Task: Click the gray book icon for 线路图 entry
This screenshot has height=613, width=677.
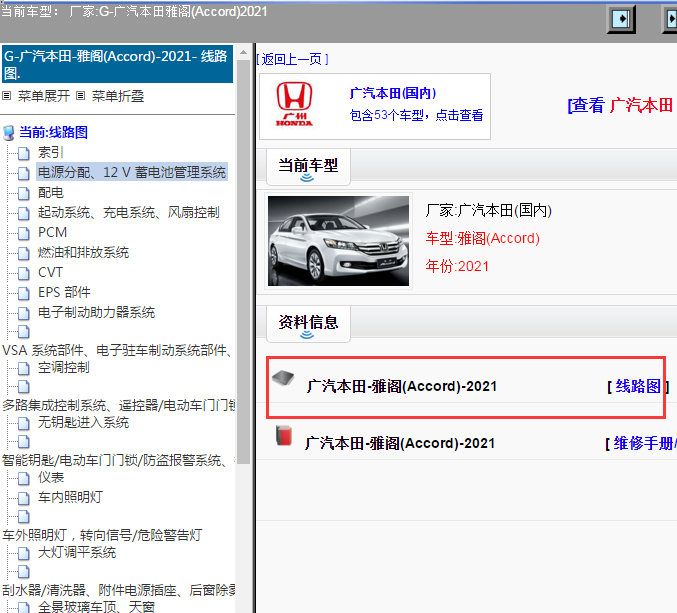Action: pyautogui.click(x=283, y=378)
